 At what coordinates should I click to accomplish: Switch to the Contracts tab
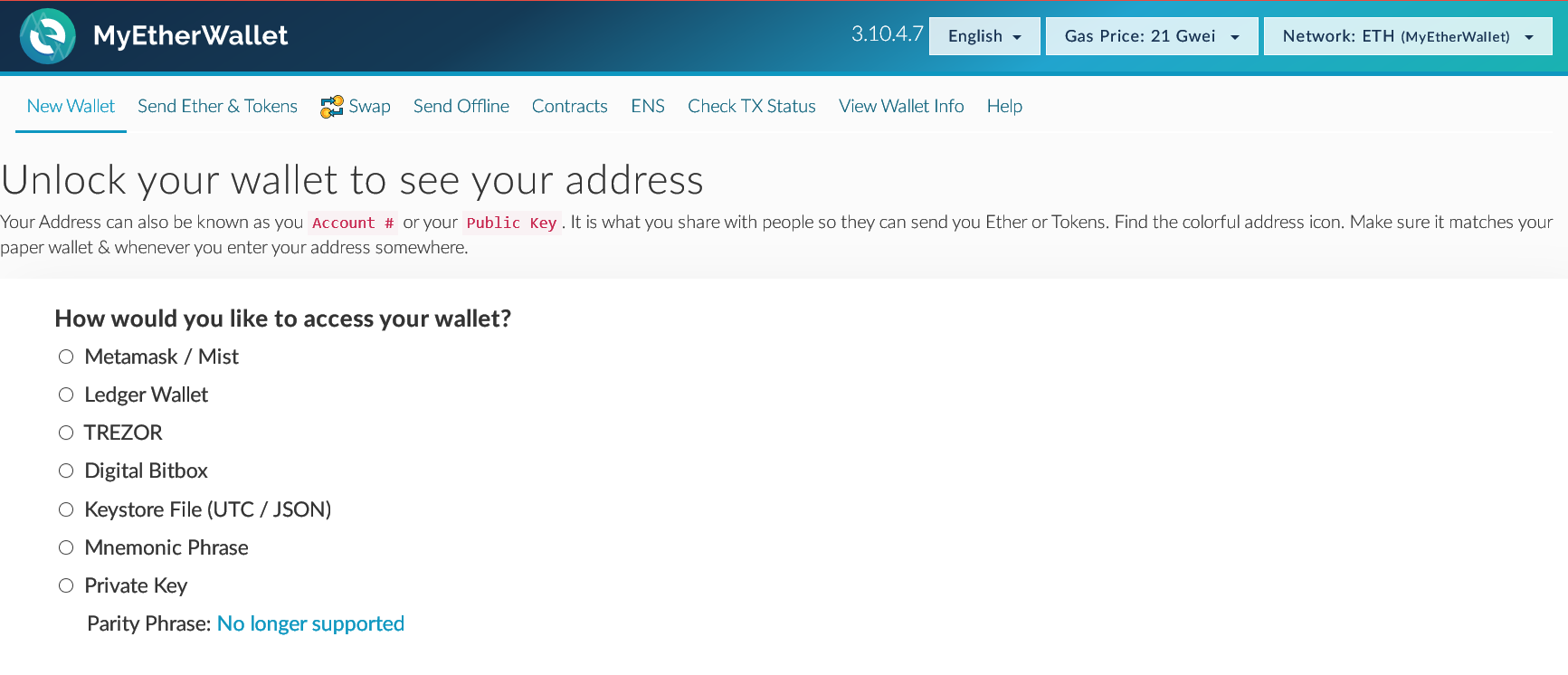click(570, 106)
